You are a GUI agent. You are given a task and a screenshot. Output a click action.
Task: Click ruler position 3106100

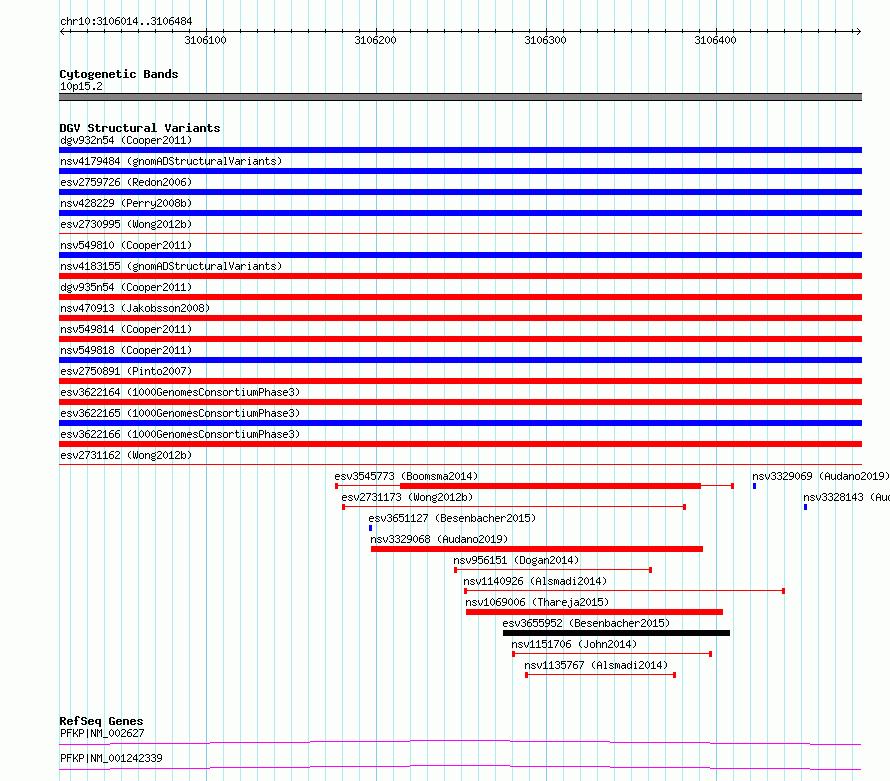click(205, 40)
